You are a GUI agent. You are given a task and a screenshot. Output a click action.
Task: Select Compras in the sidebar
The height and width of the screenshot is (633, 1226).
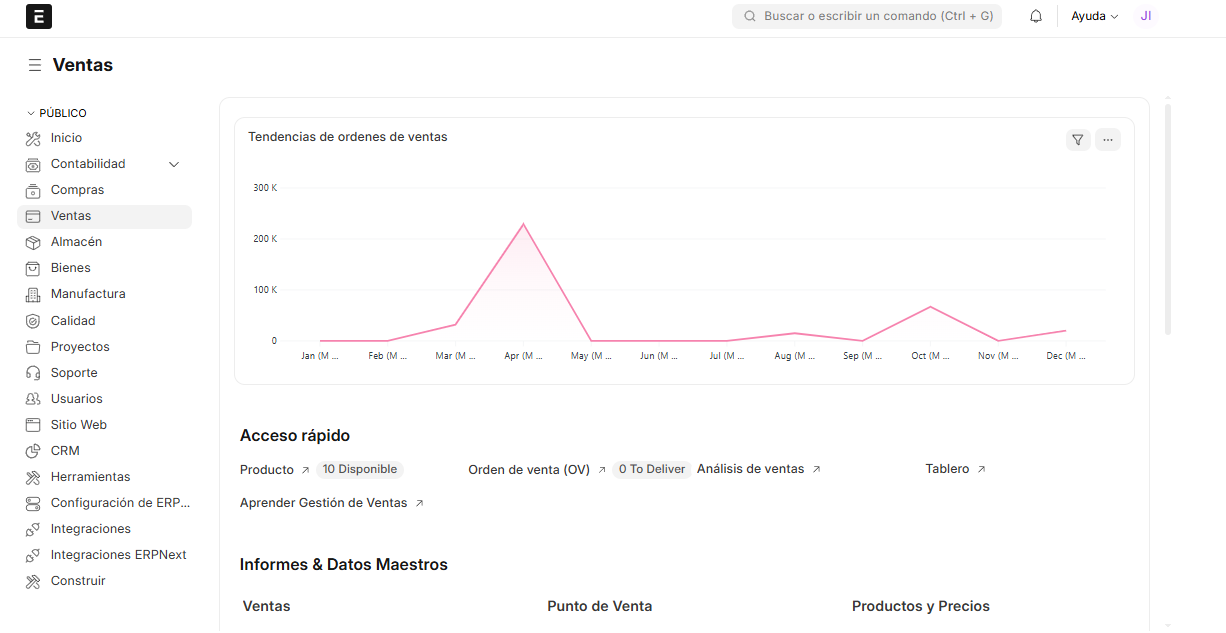coord(77,190)
